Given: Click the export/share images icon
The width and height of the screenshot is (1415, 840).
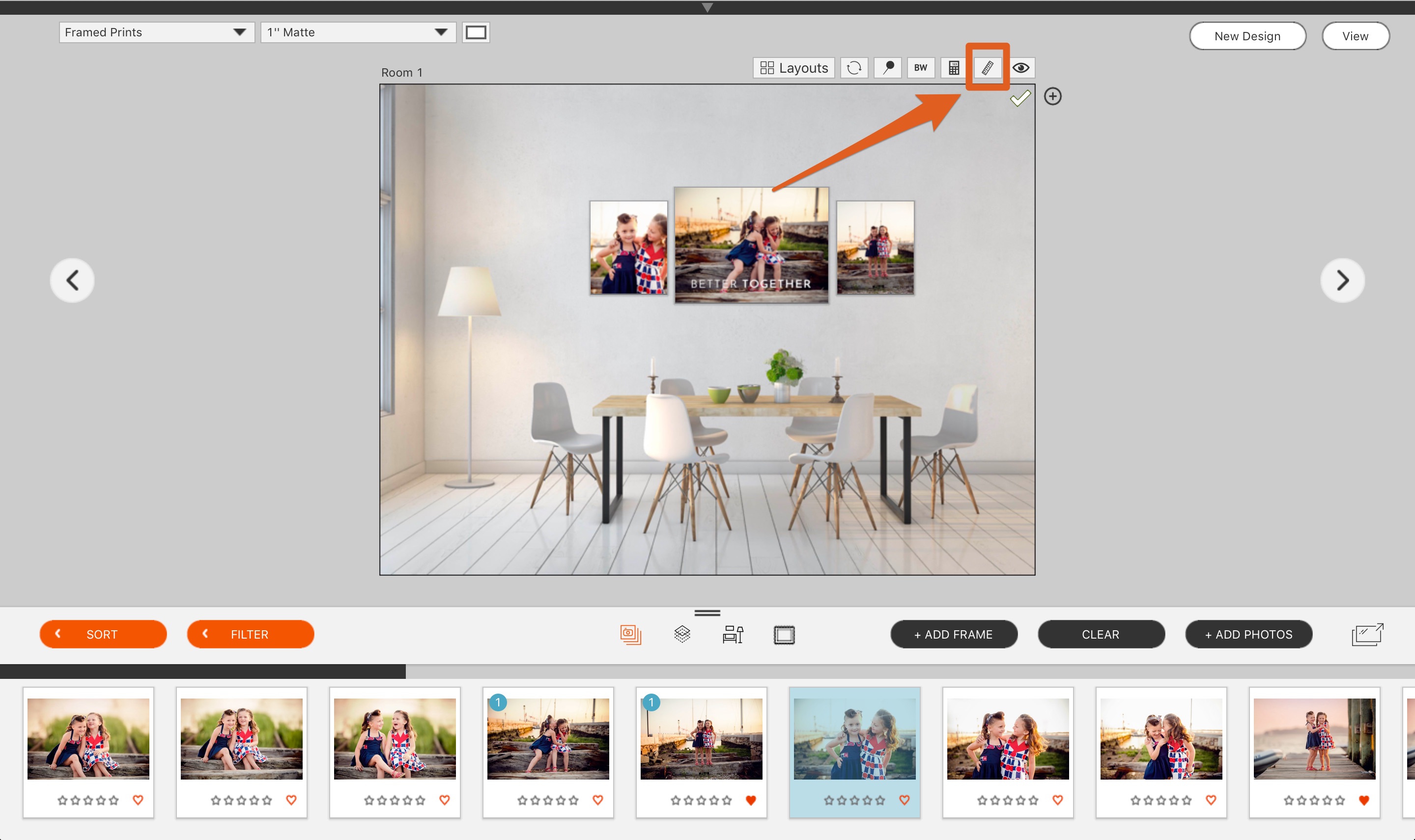Looking at the screenshot, I should click(x=1367, y=635).
